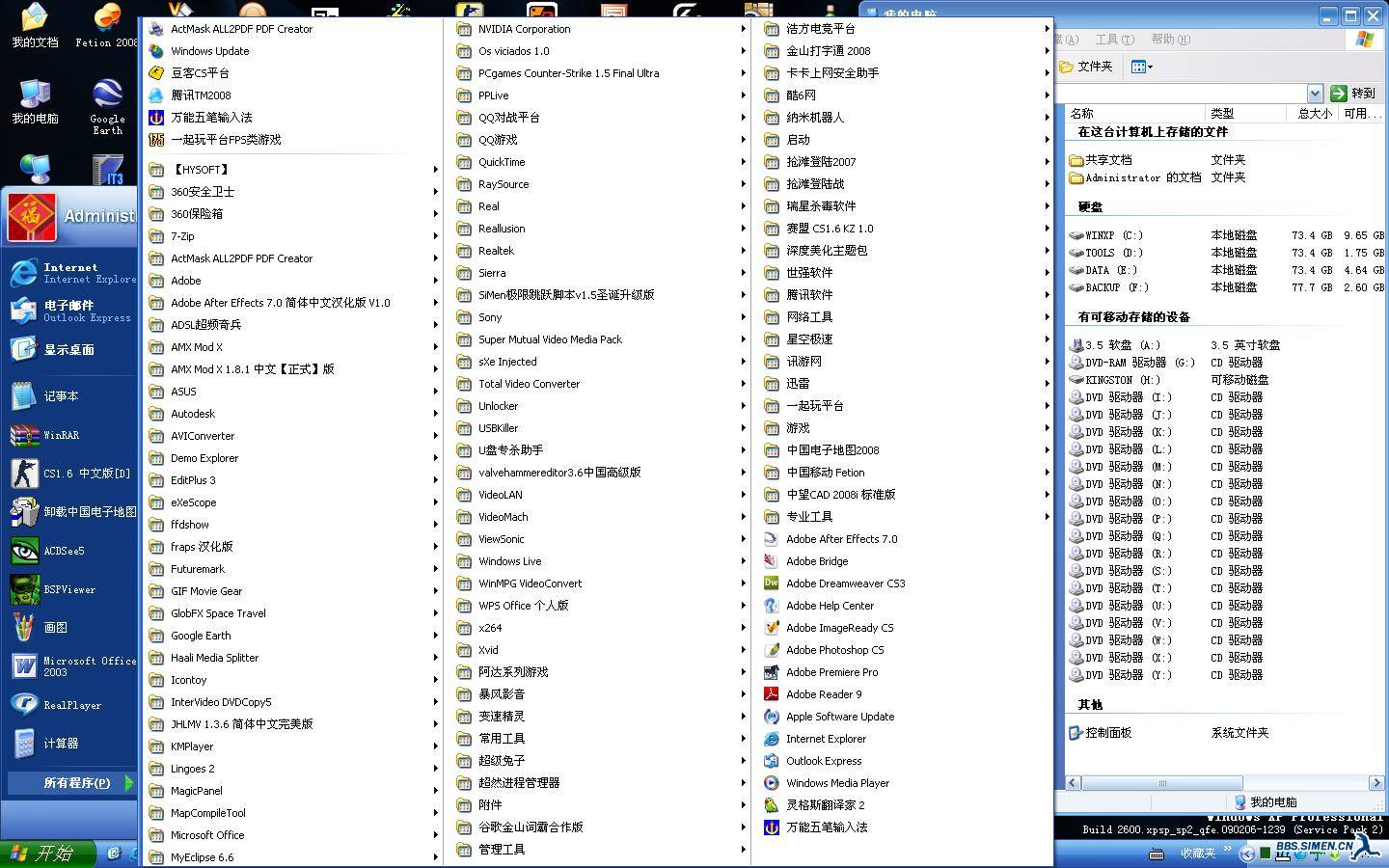
Task: Open Adobe ImageReady CS icon
Action: 772,628
